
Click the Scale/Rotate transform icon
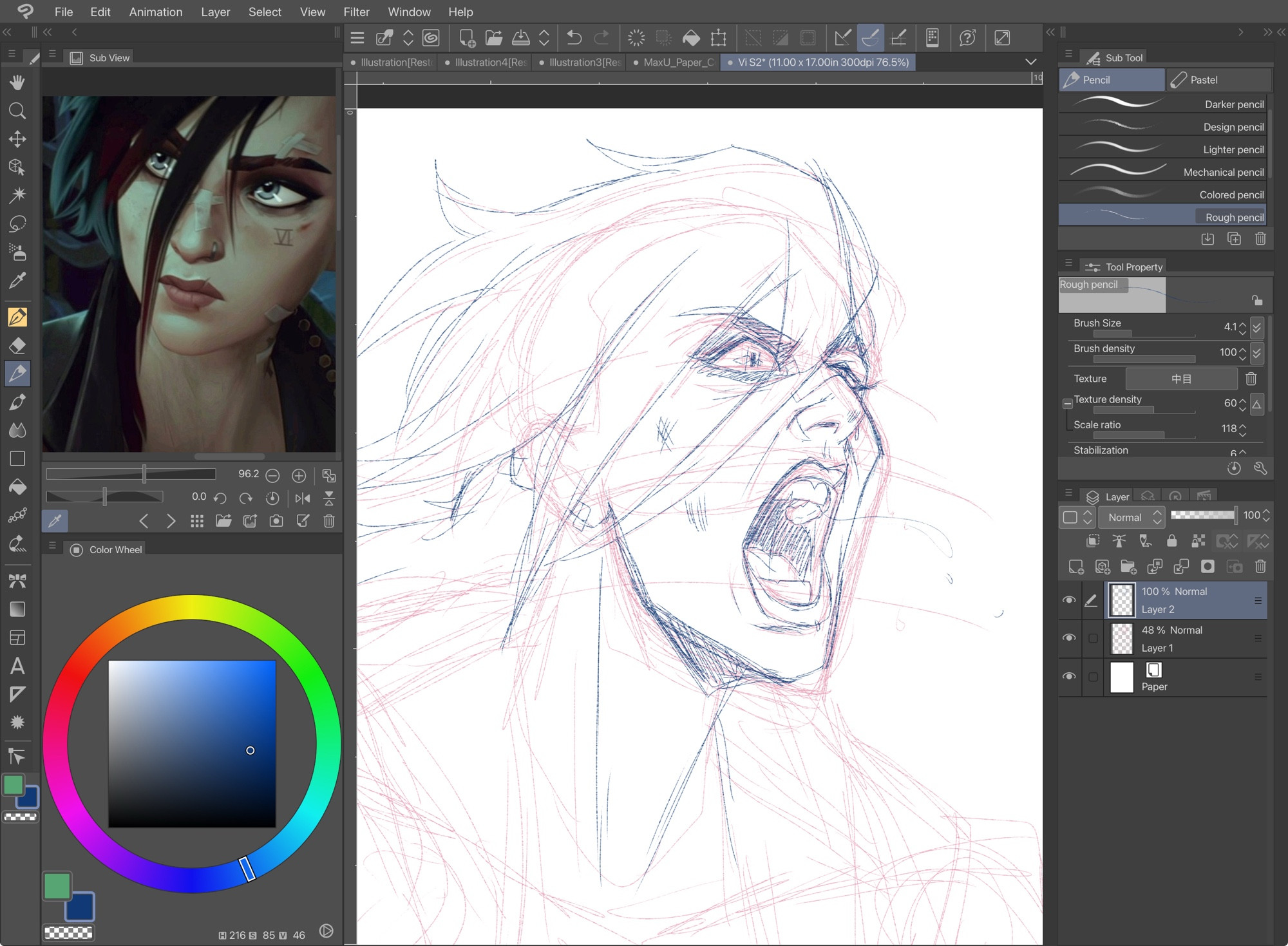click(719, 38)
